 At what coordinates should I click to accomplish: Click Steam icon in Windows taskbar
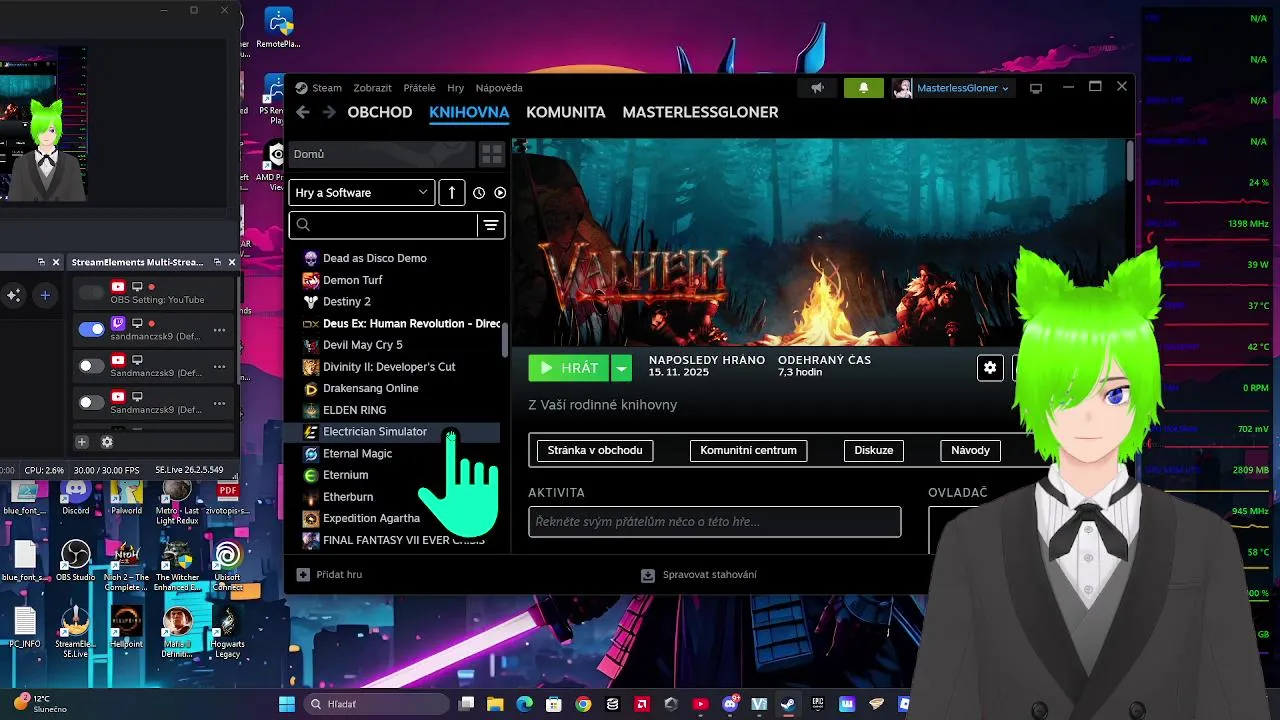[788, 704]
